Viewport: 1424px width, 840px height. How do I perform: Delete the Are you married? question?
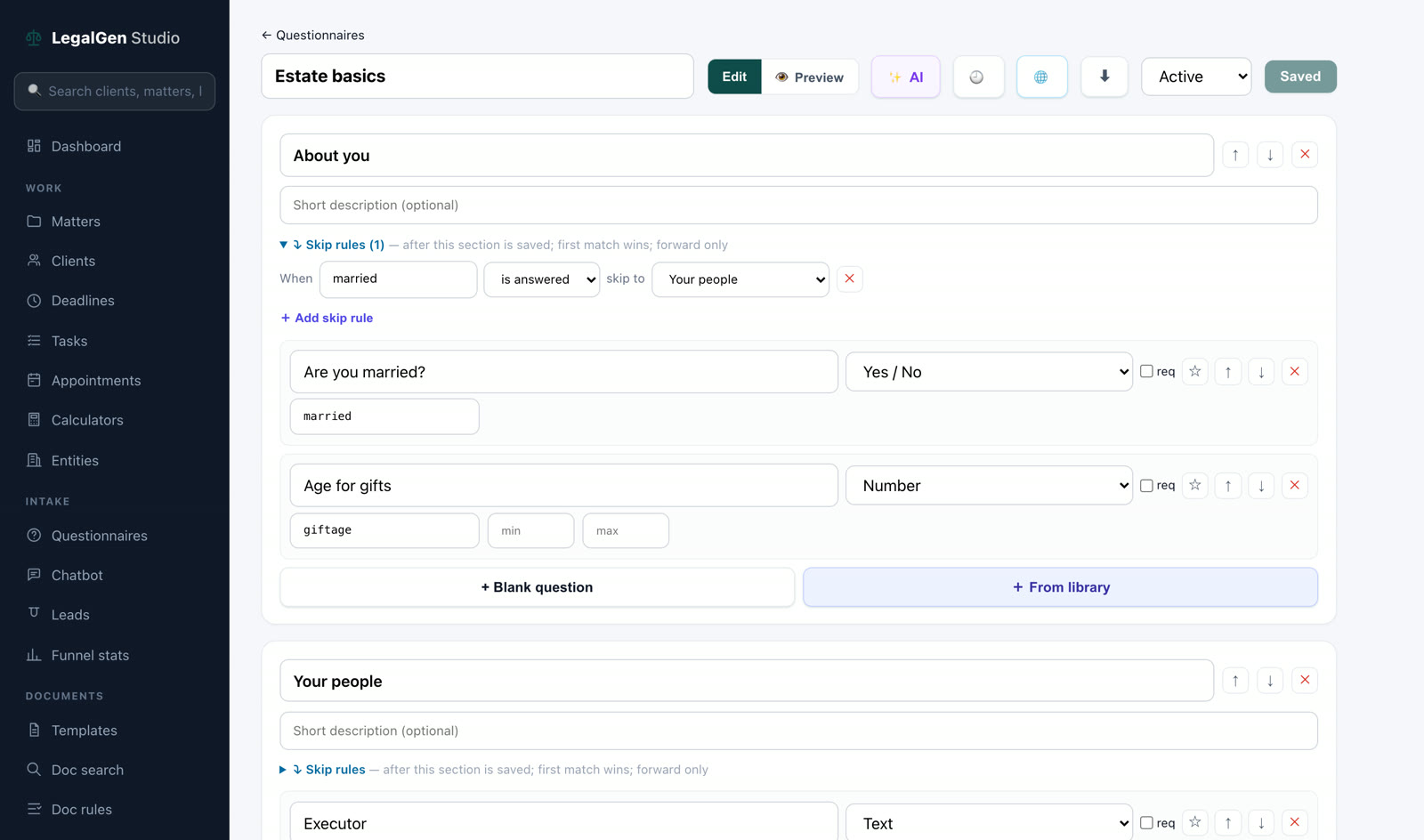click(x=1295, y=371)
